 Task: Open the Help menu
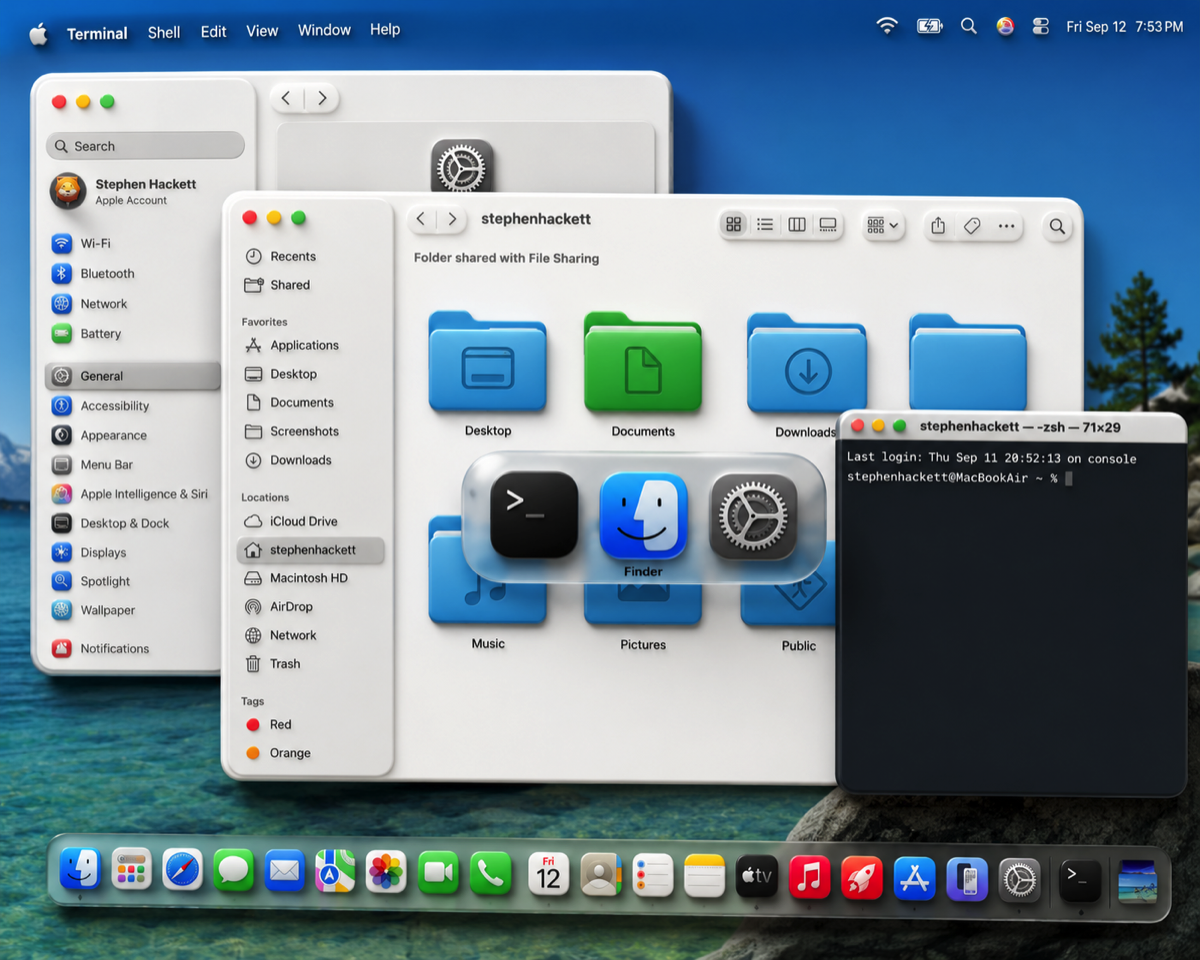point(385,30)
